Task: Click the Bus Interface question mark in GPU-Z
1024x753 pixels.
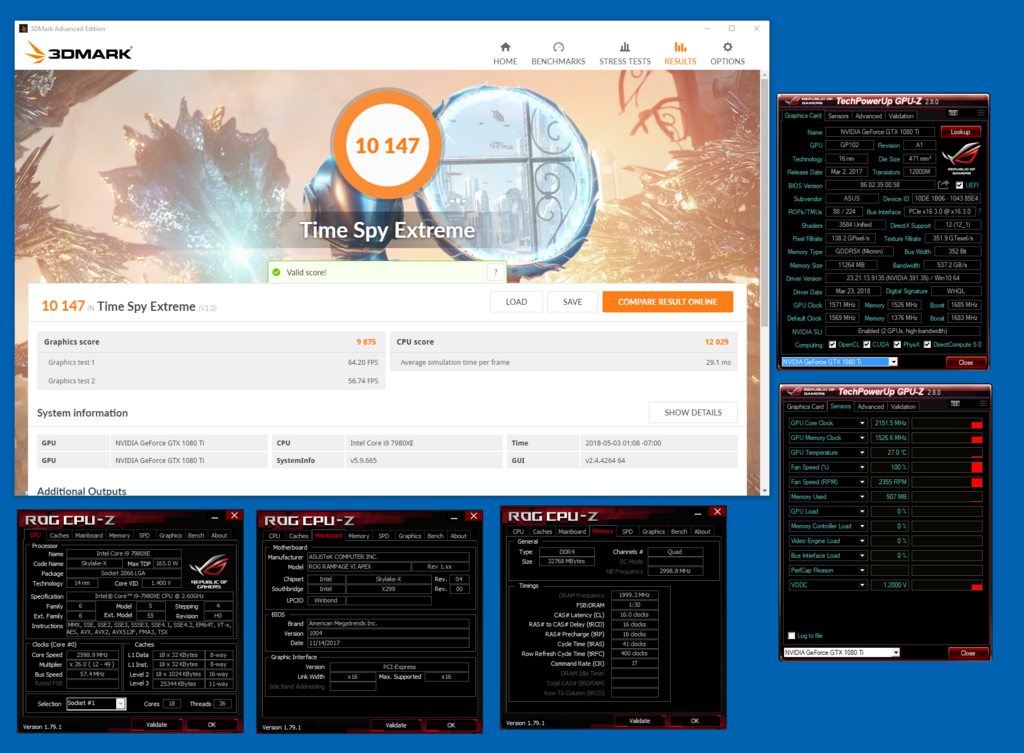Action: point(980,212)
